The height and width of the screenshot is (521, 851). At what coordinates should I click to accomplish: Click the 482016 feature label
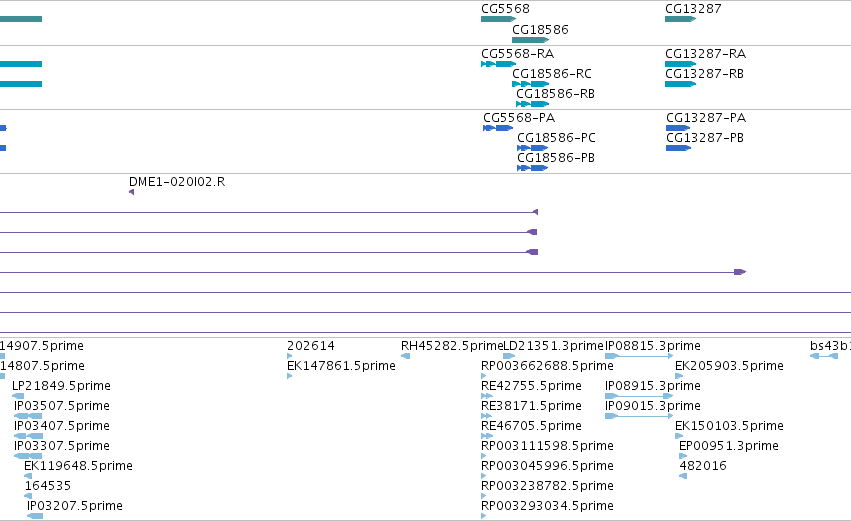tap(703, 466)
